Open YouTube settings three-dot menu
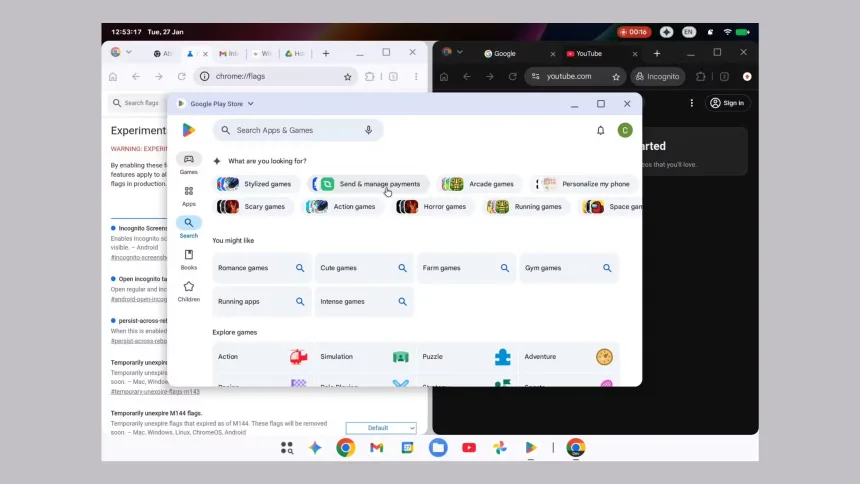This screenshot has width=860, height=484. pyautogui.click(x=692, y=103)
